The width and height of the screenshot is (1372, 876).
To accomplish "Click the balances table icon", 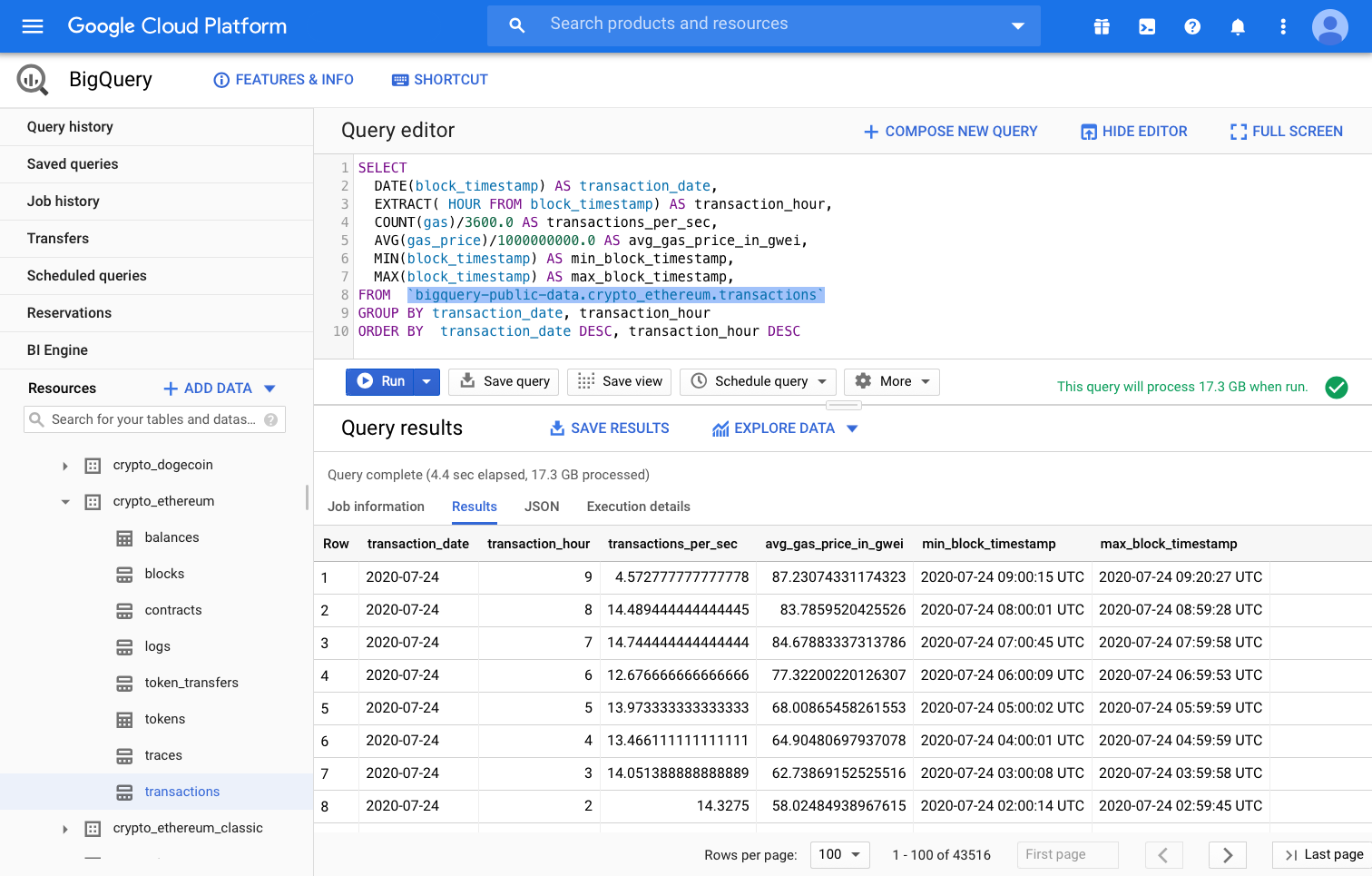I will [x=124, y=538].
